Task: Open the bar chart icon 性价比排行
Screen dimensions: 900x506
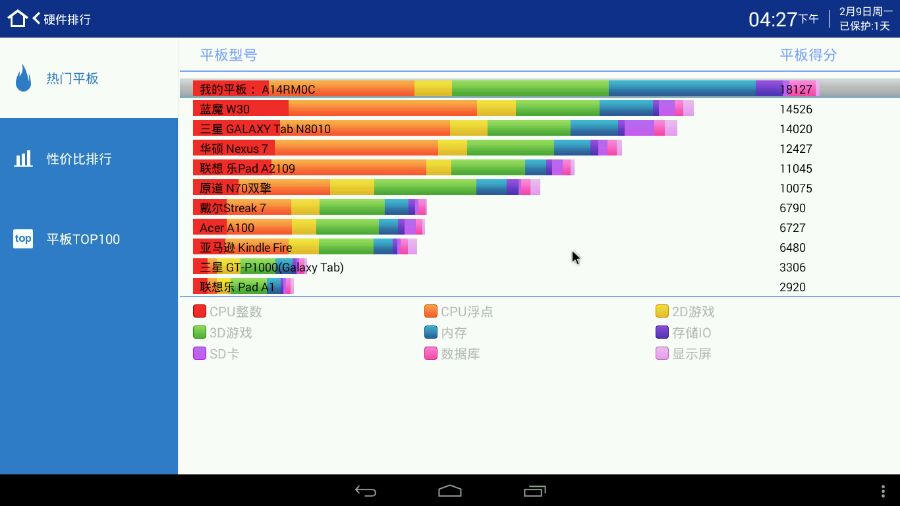Action: click(23, 158)
